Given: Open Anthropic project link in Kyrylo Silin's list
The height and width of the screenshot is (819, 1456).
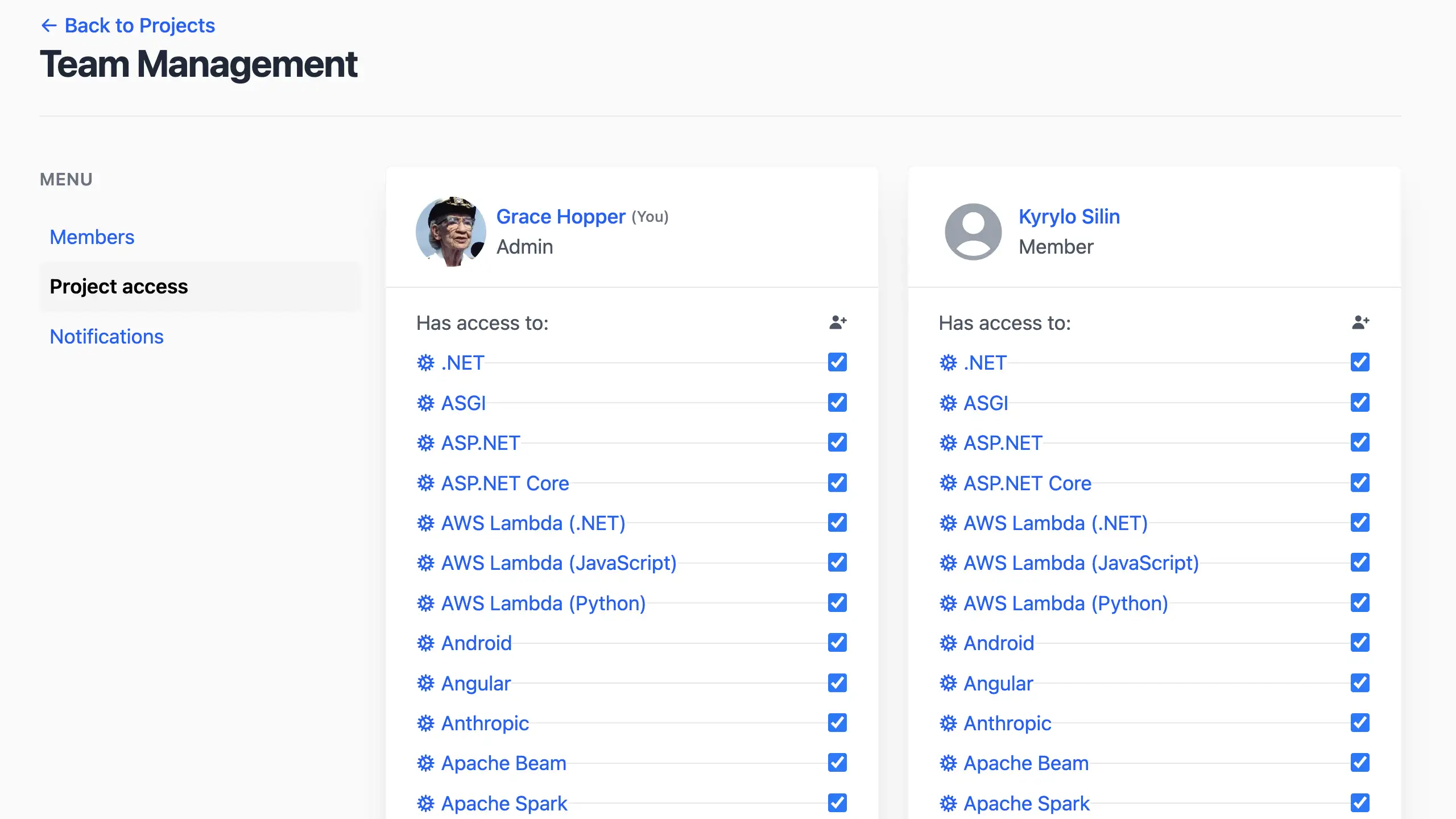Looking at the screenshot, I should pyautogui.click(x=1007, y=723).
